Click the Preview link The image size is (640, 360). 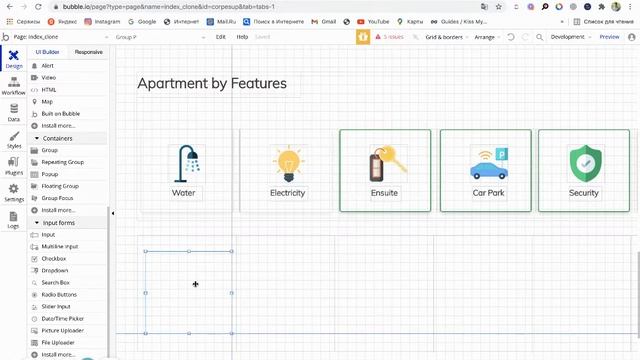[x=609, y=37]
